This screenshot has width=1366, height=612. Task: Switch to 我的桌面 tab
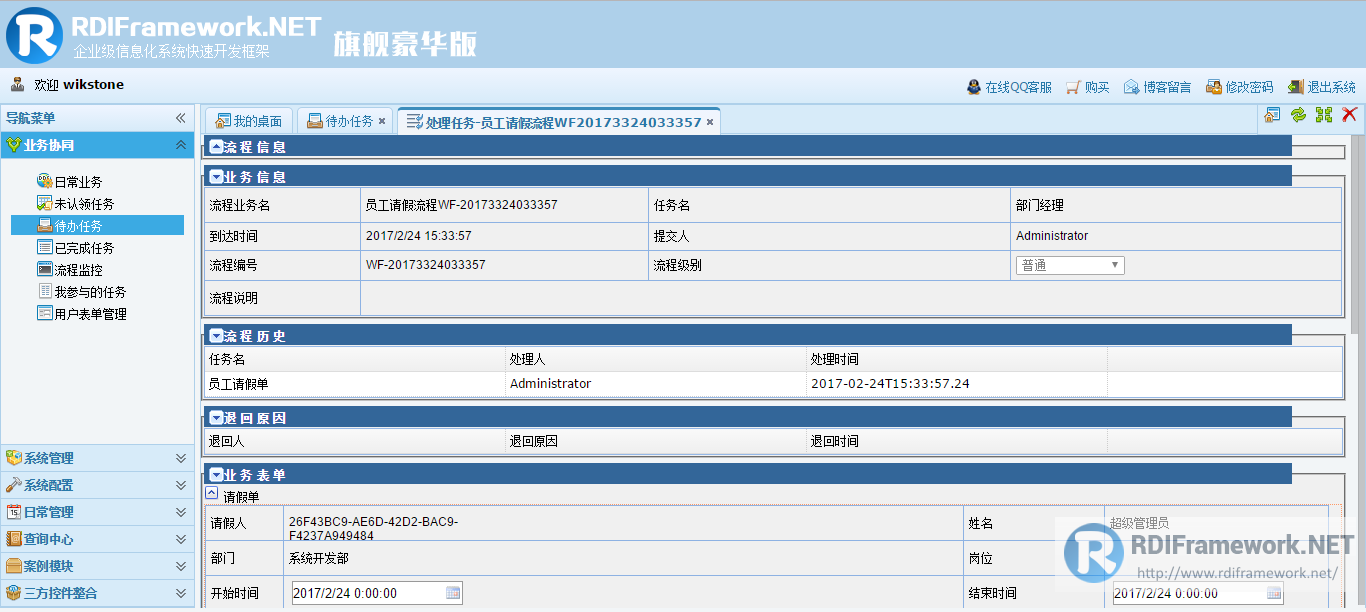click(250, 121)
